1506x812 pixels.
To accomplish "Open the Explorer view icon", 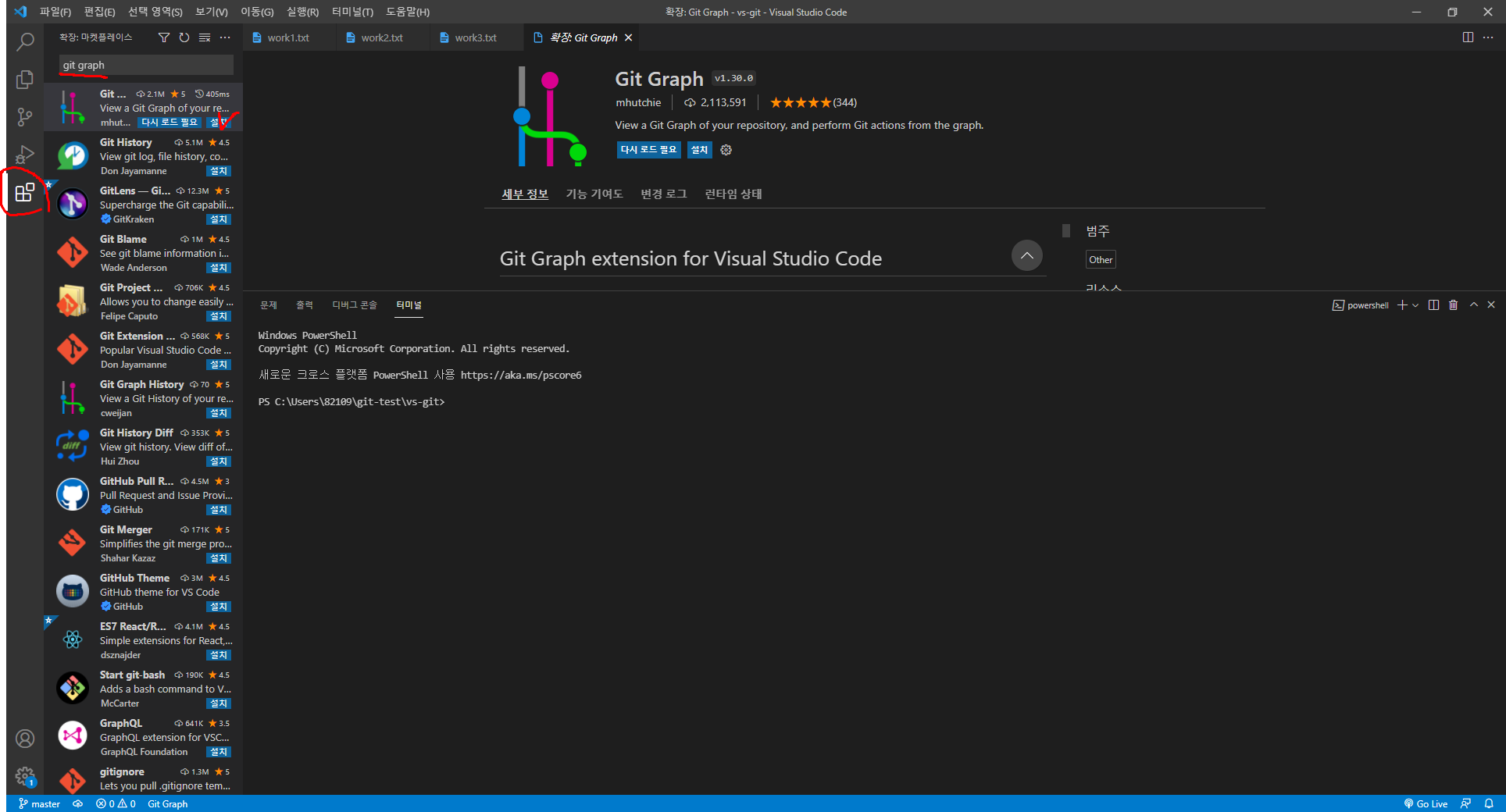I will click(x=25, y=80).
